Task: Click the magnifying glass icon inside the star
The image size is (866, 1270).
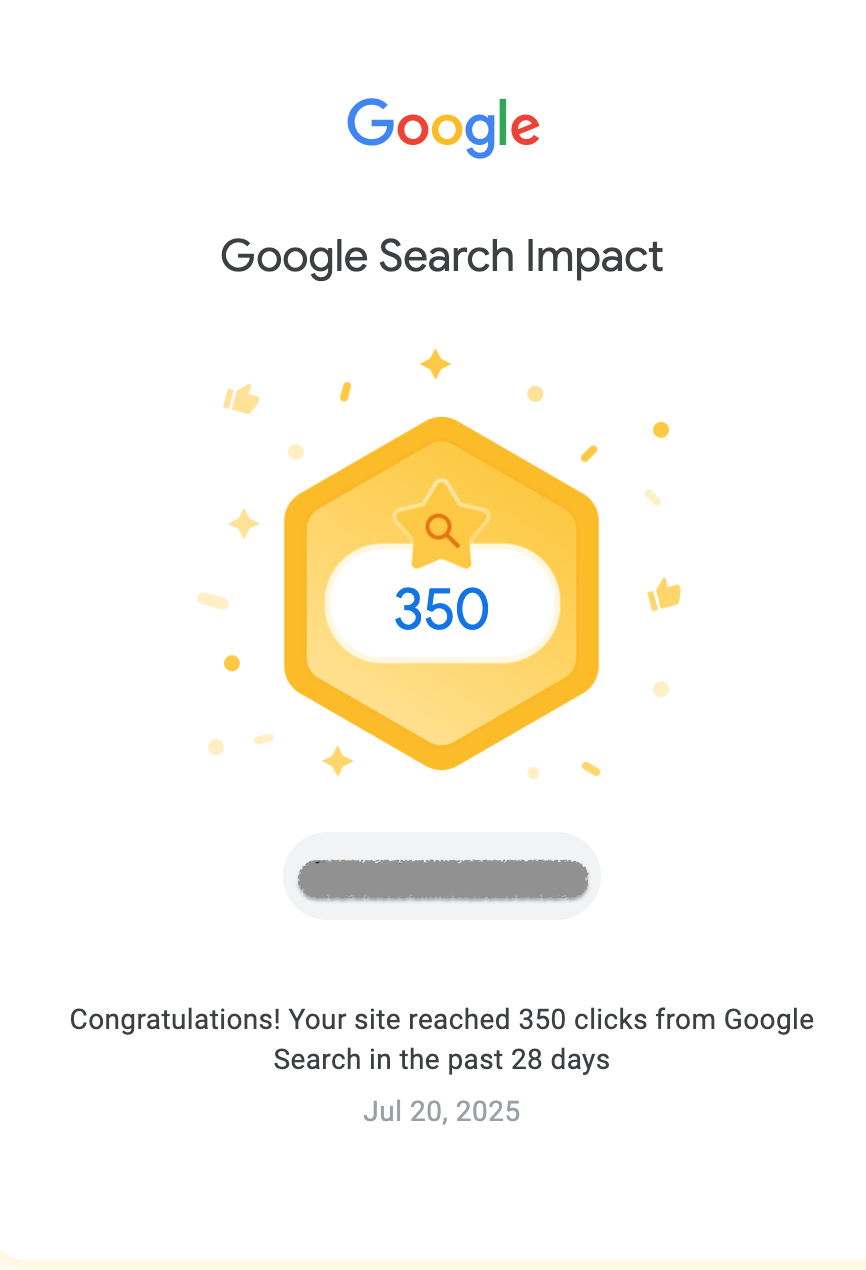Action: [x=441, y=529]
